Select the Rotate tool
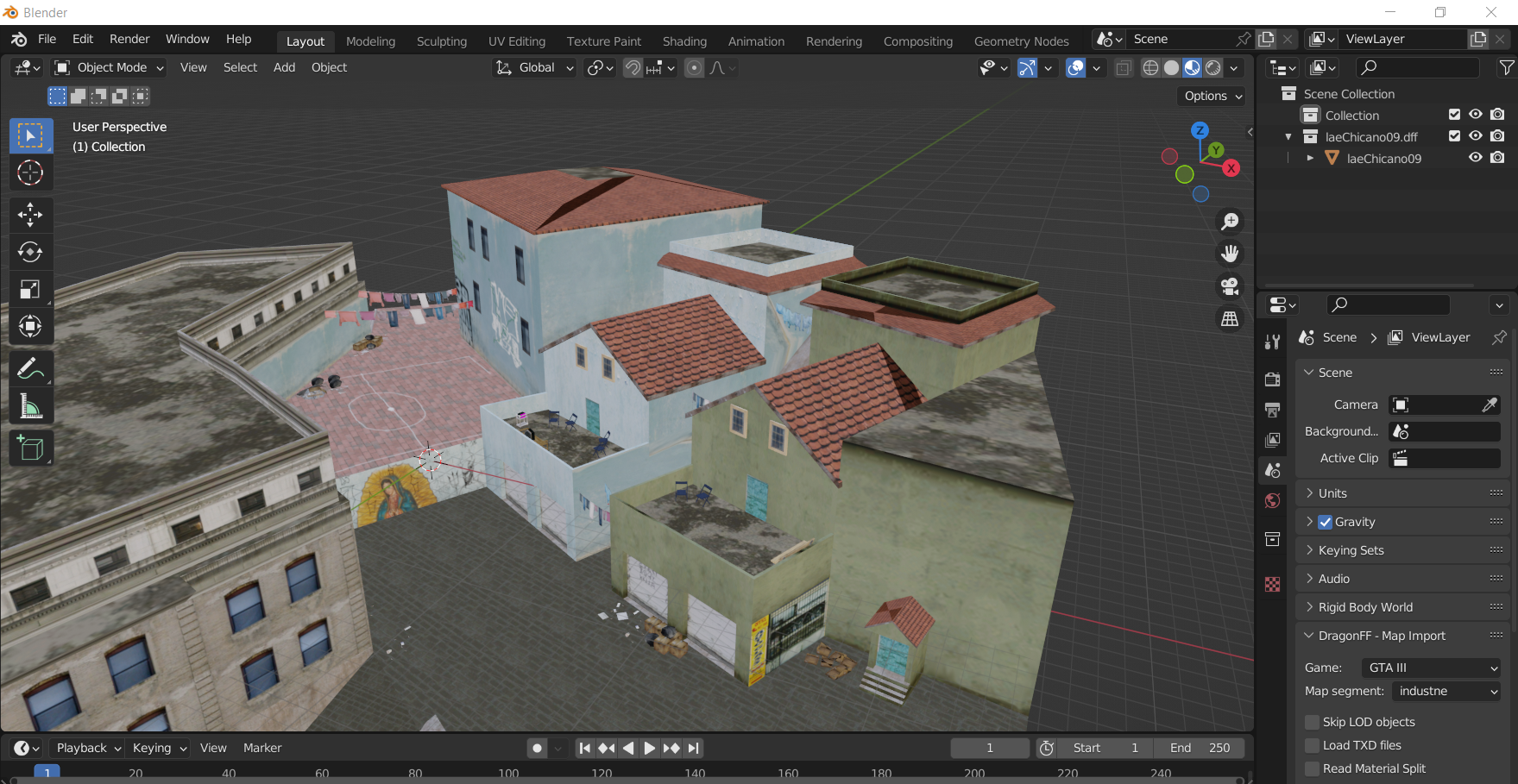Image resolution: width=1518 pixels, height=784 pixels. tap(30, 252)
